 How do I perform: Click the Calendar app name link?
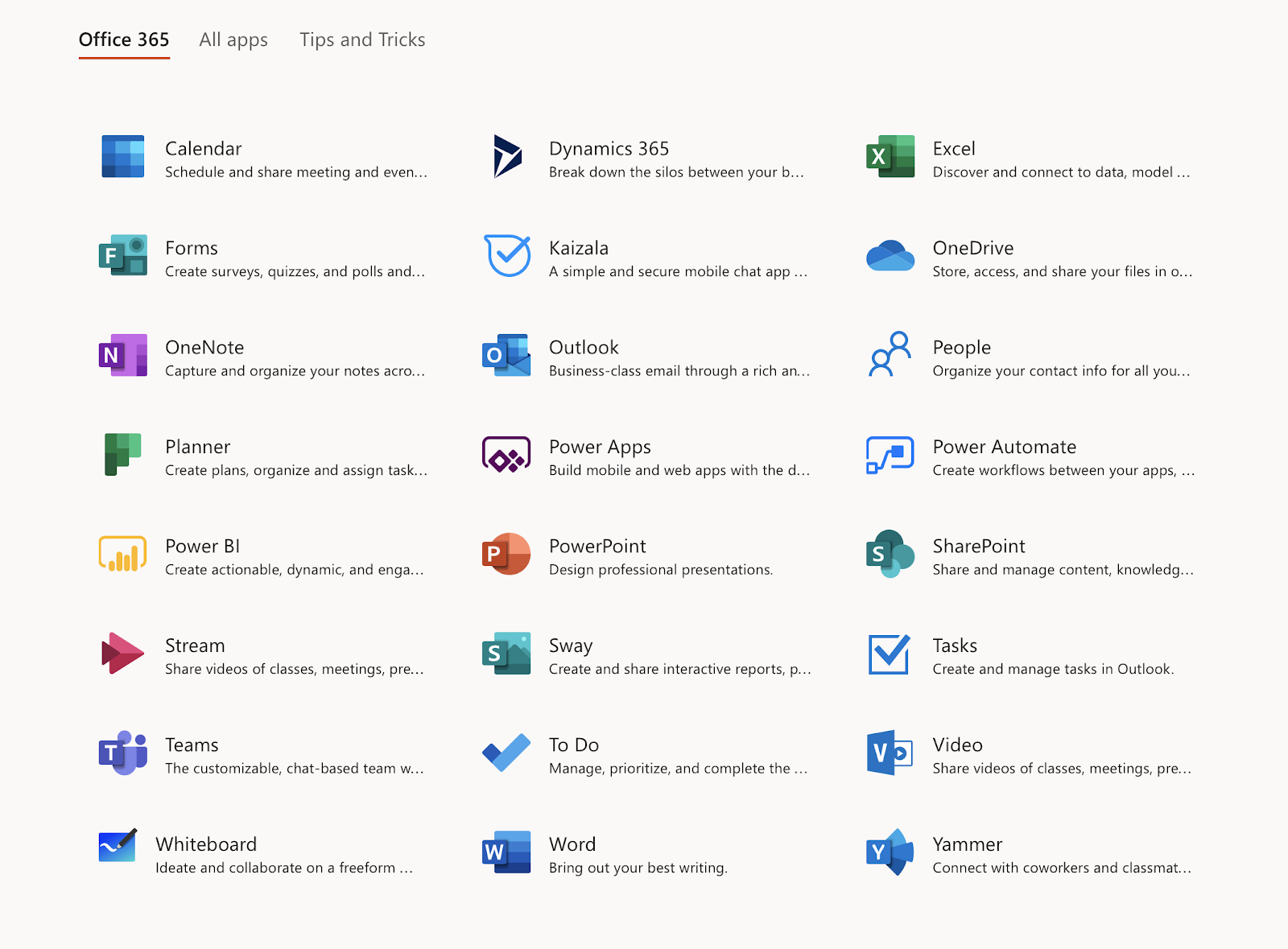[x=204, y=149]
